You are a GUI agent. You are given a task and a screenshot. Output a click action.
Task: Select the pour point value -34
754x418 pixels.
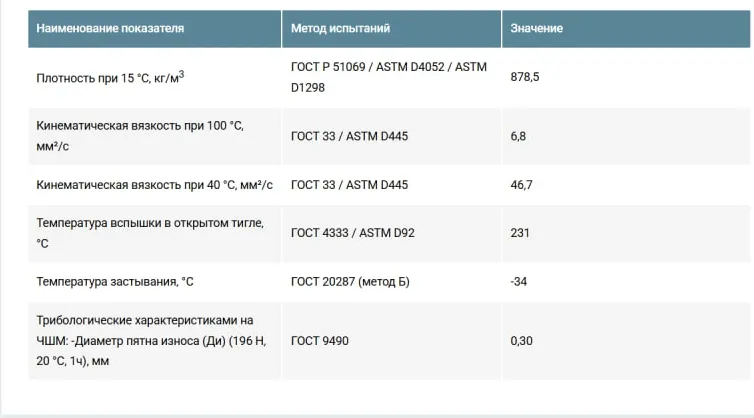tap(518, 281)
